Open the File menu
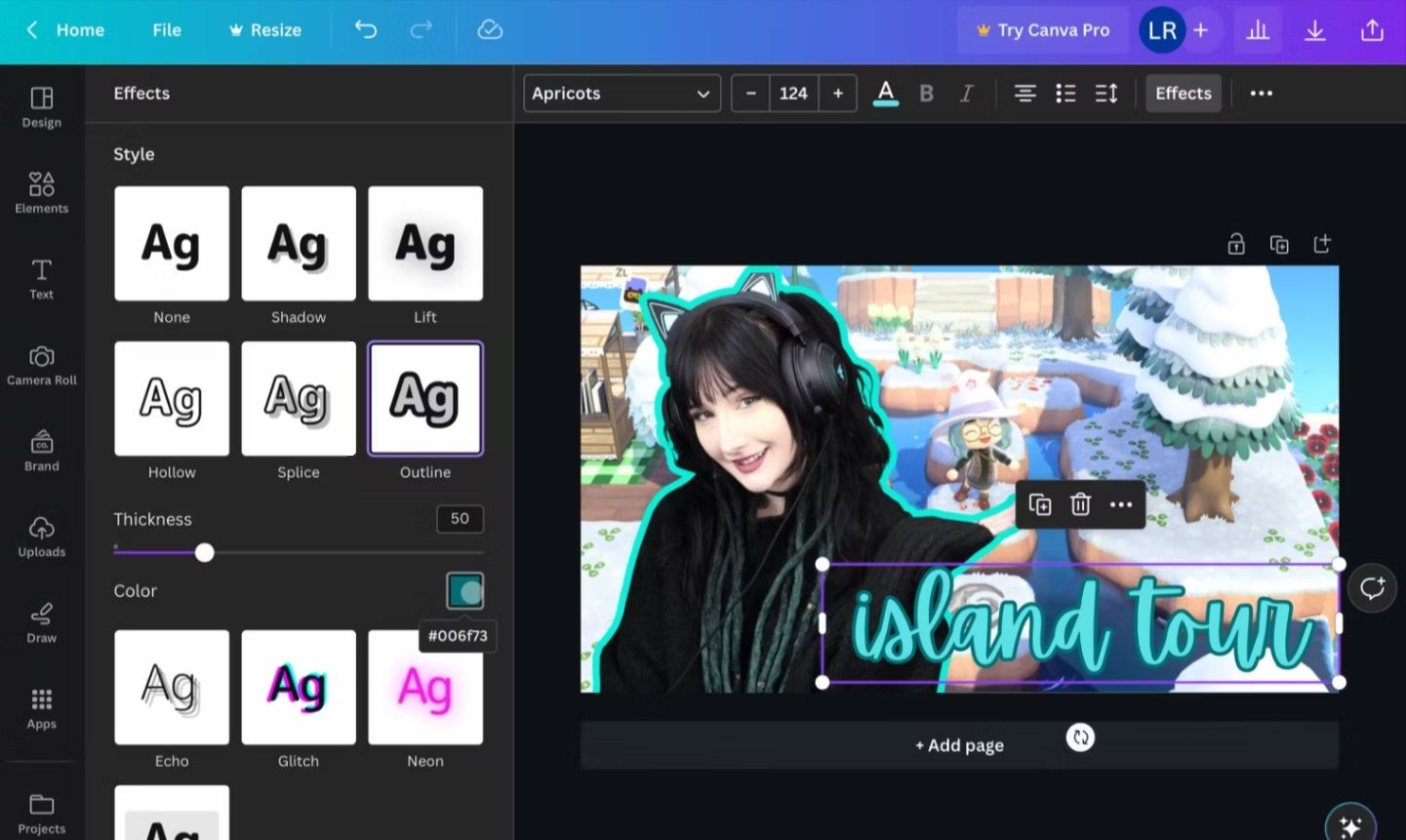 pos(166,29)
